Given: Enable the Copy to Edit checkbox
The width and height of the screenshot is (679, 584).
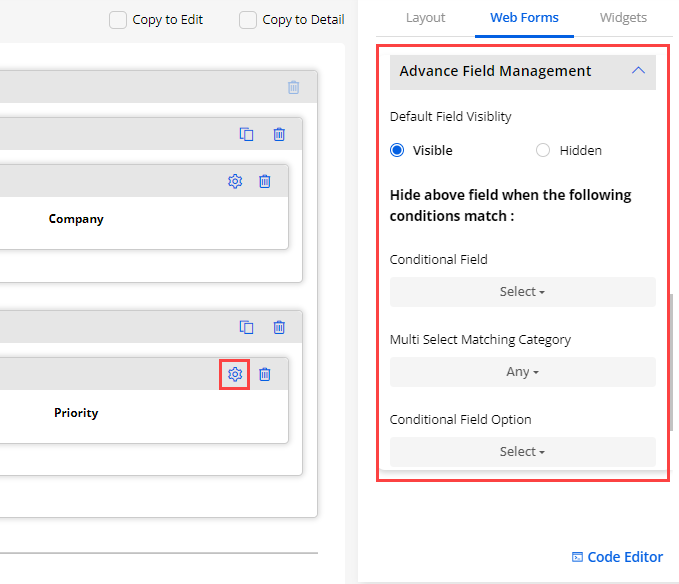Looking at the screenshot, I should point(118,20).
